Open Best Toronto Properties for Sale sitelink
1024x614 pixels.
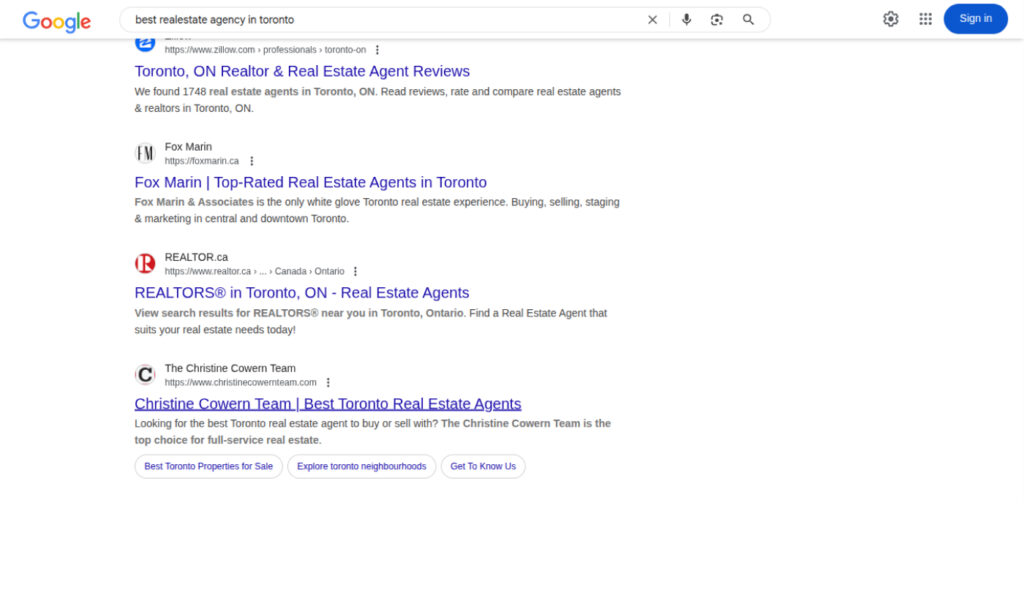pos(208,466)
